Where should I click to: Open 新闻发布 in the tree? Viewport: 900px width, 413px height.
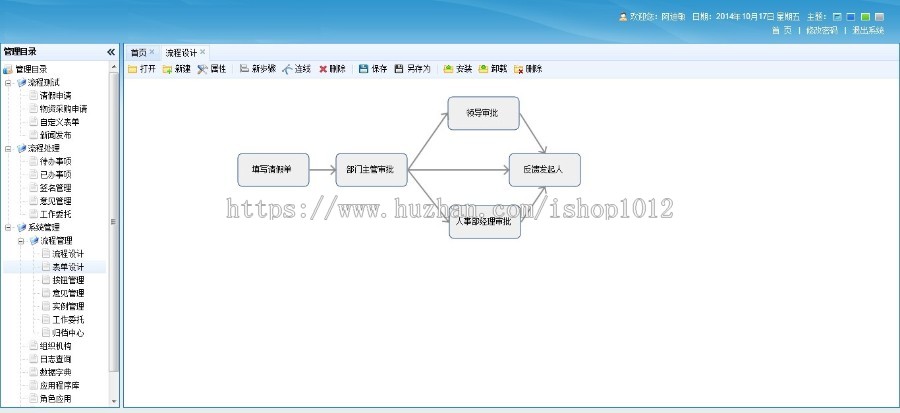55,135
